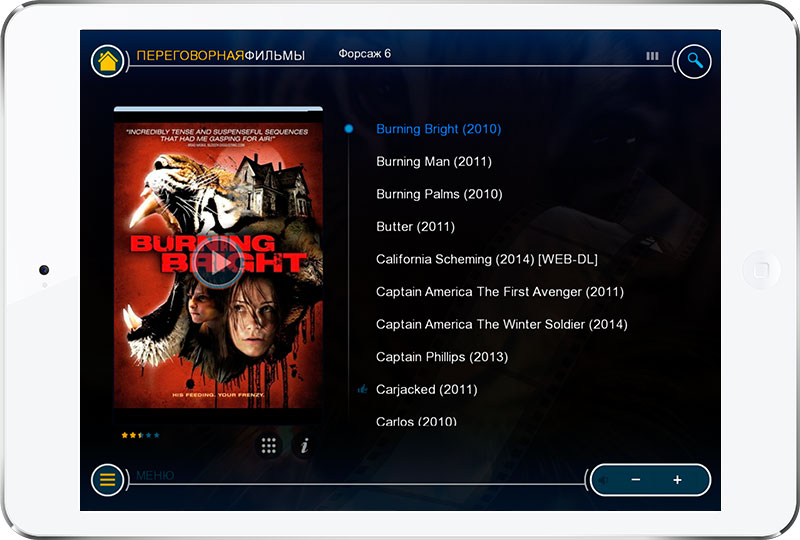Click the three-bar indicator near search

[652, 56]
